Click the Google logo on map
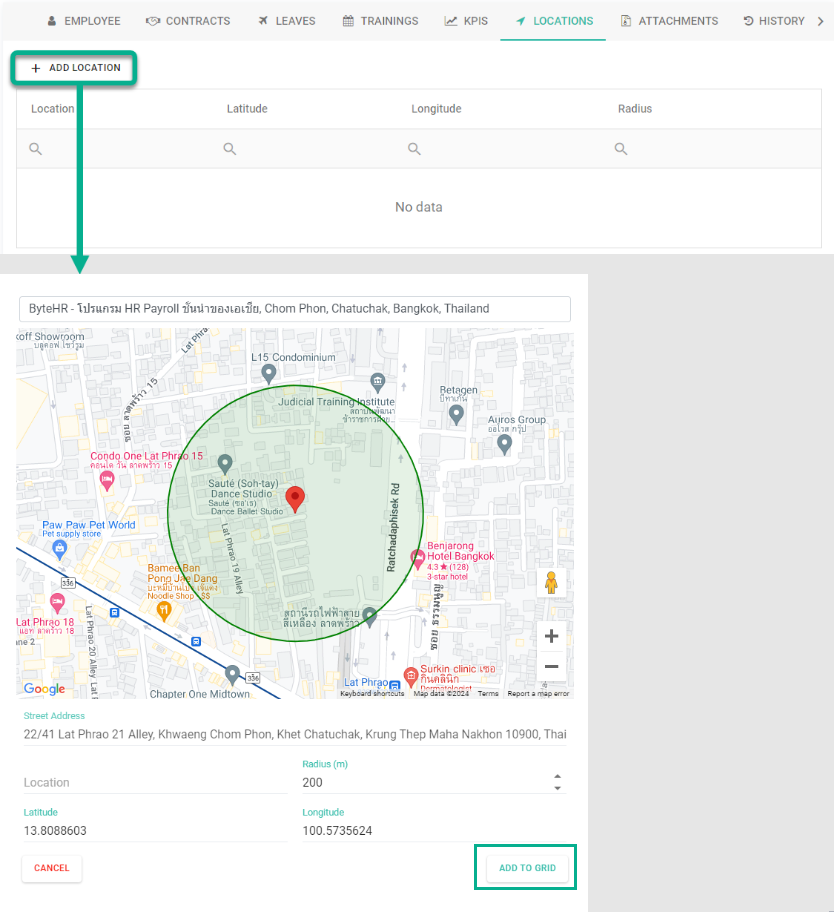 point(44,689)
